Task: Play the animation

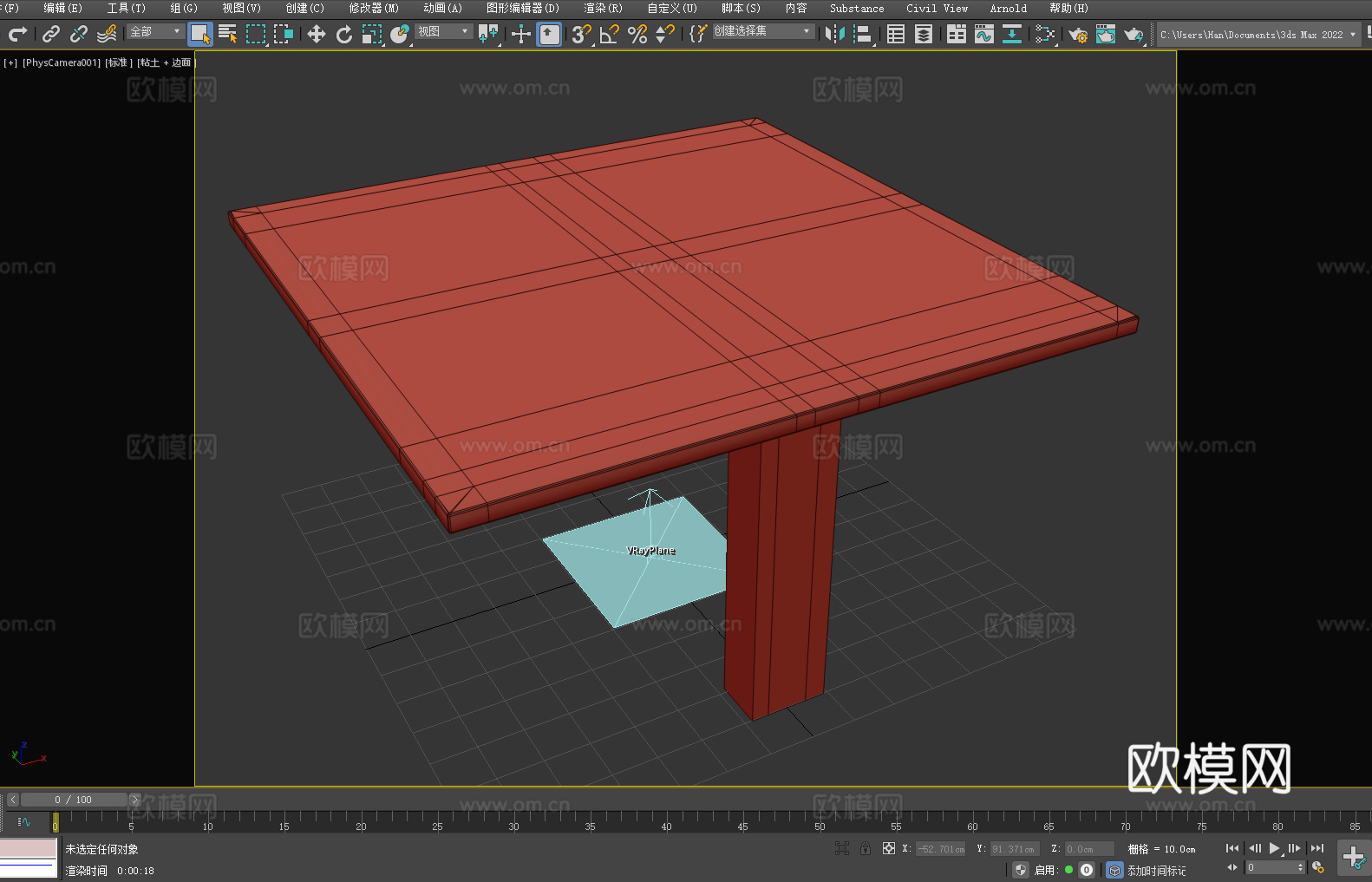Action: pos(1275,848)
